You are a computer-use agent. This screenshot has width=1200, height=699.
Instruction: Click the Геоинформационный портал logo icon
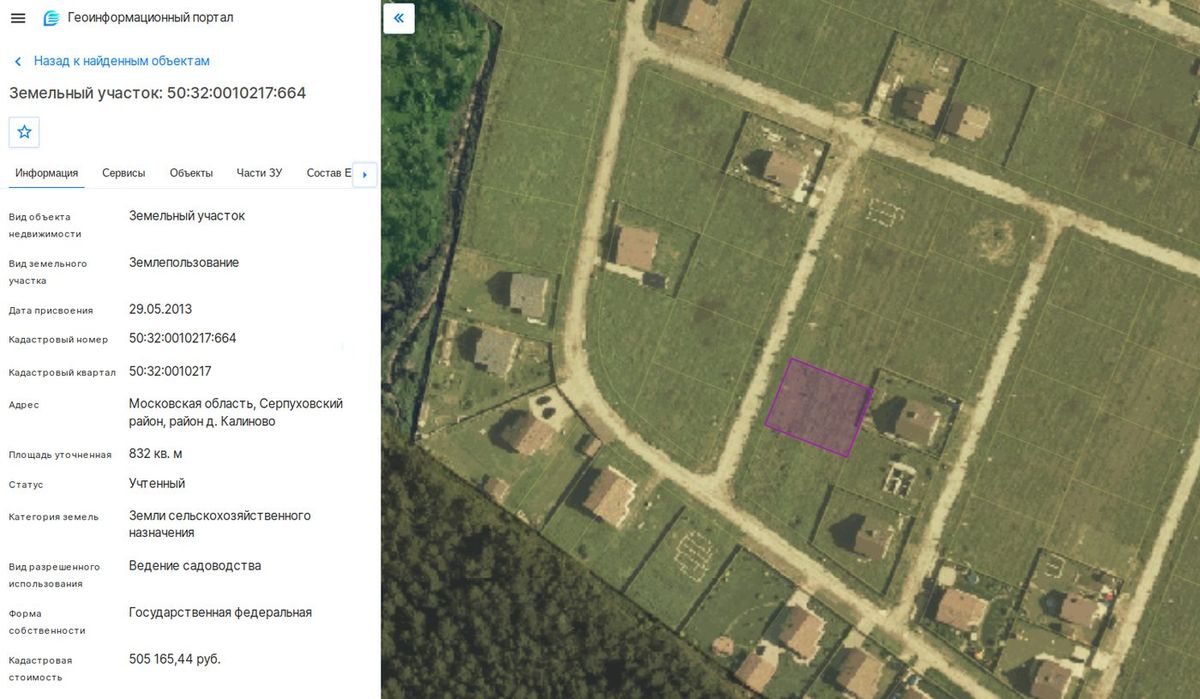[51, 18]
